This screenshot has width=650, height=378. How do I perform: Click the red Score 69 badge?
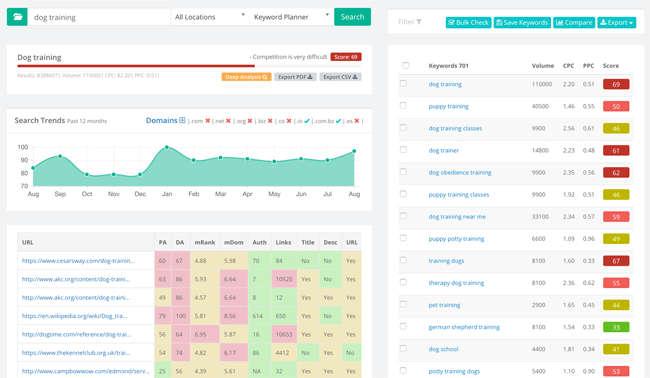[x=346, y=57]
